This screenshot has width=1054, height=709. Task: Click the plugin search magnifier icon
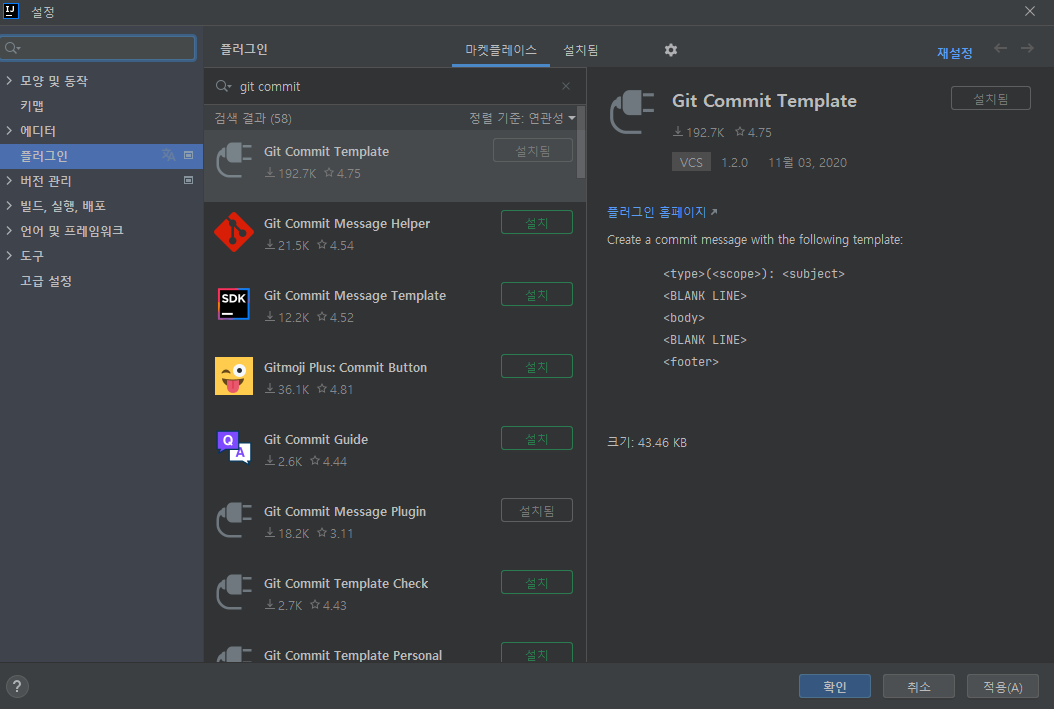coord(223,86)
